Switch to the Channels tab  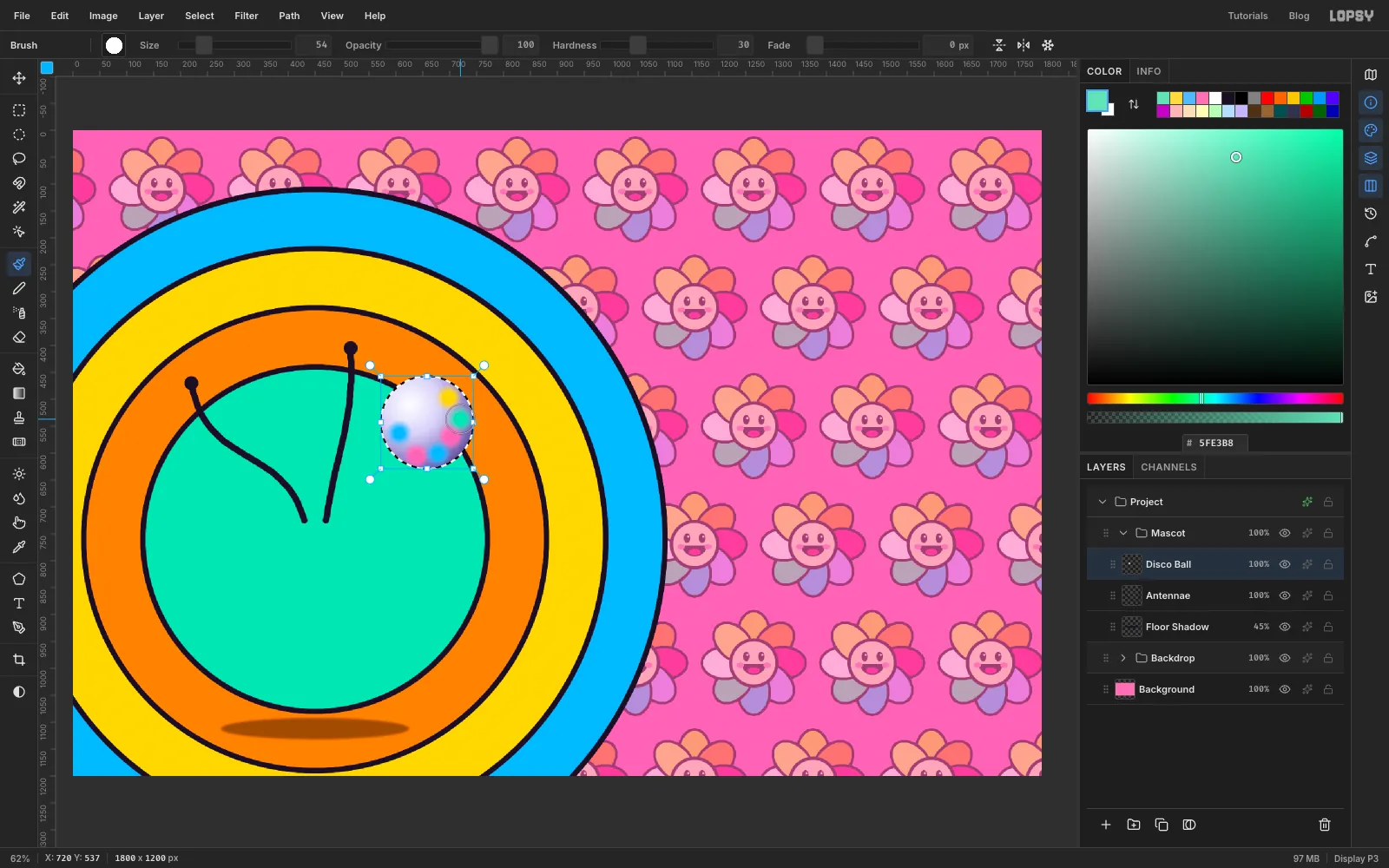[x=1168, y=467]
